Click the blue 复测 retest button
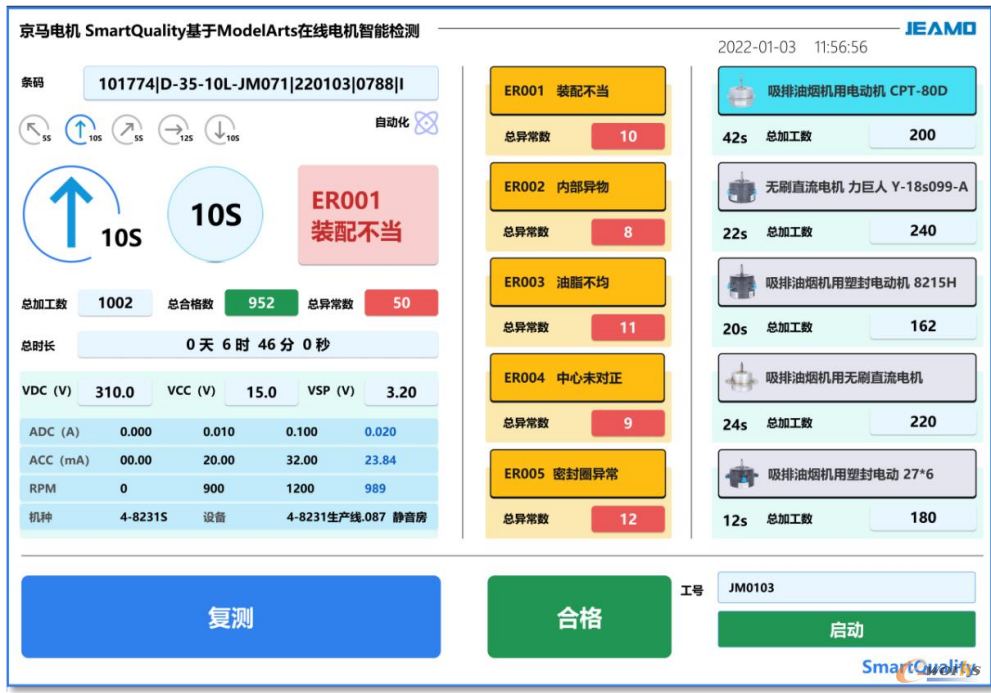Image resolution: width=991 pixels, height=693 pixels. click(x=231, y=617)
